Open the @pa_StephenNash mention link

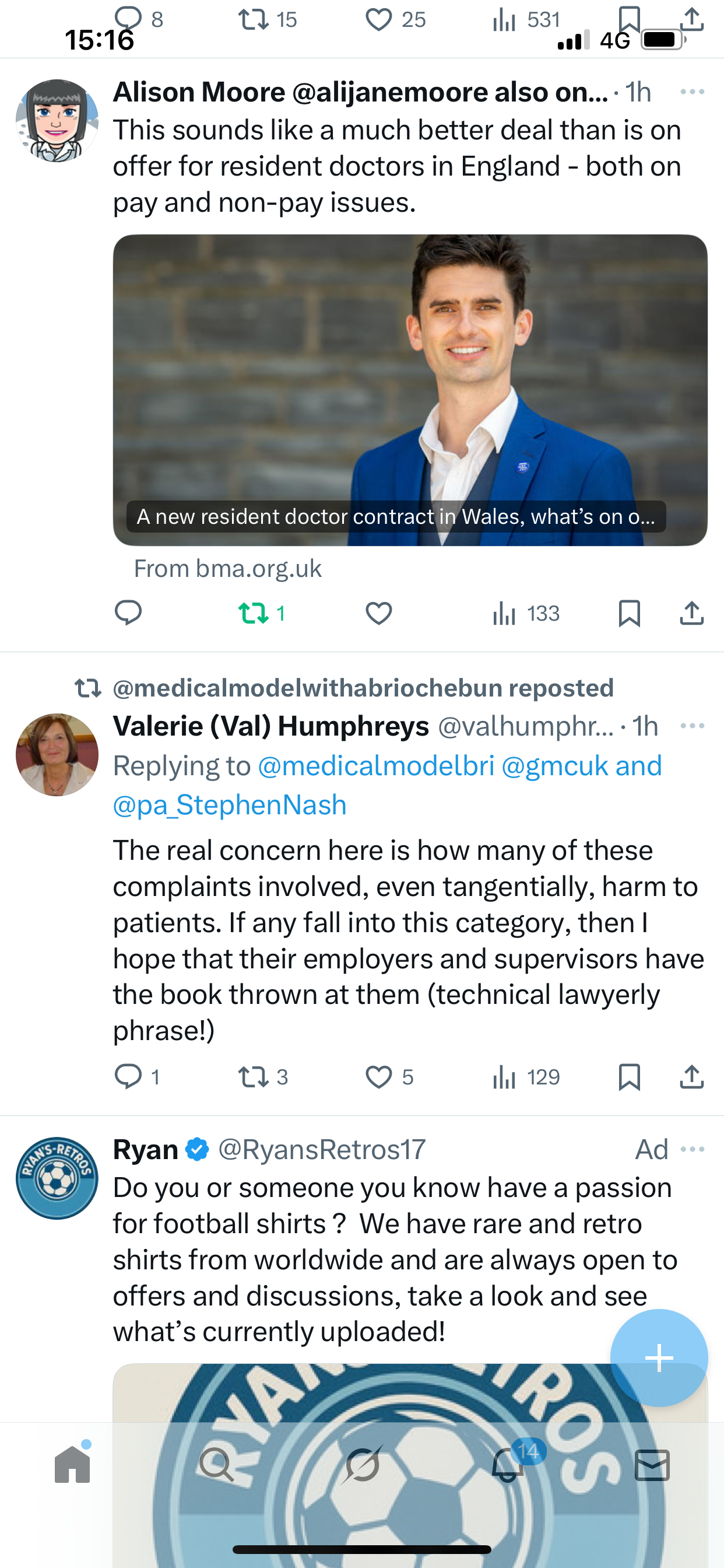(229, 804)
